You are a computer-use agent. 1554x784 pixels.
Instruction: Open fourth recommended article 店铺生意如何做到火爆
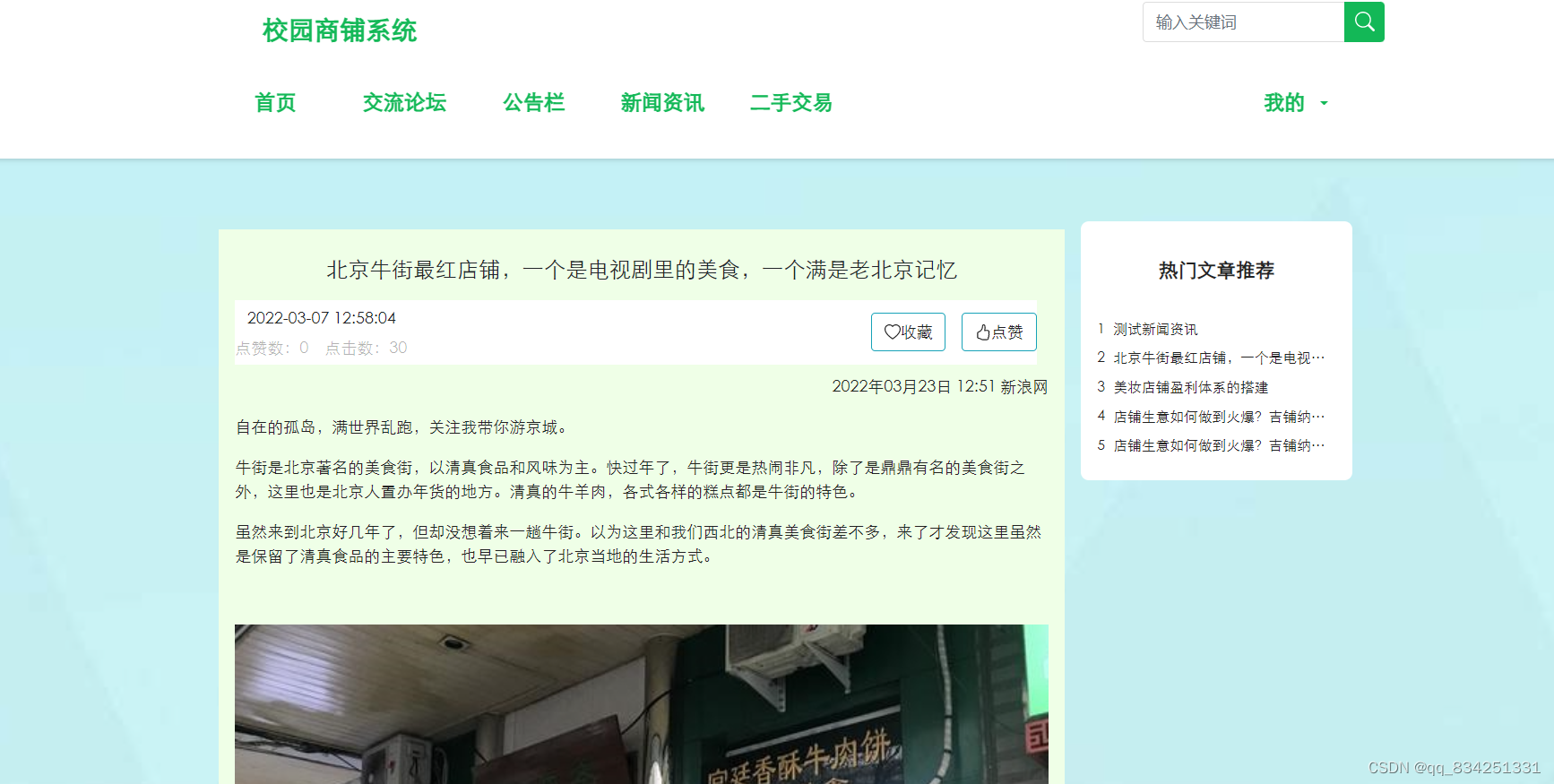click(x=1219, y=417)
